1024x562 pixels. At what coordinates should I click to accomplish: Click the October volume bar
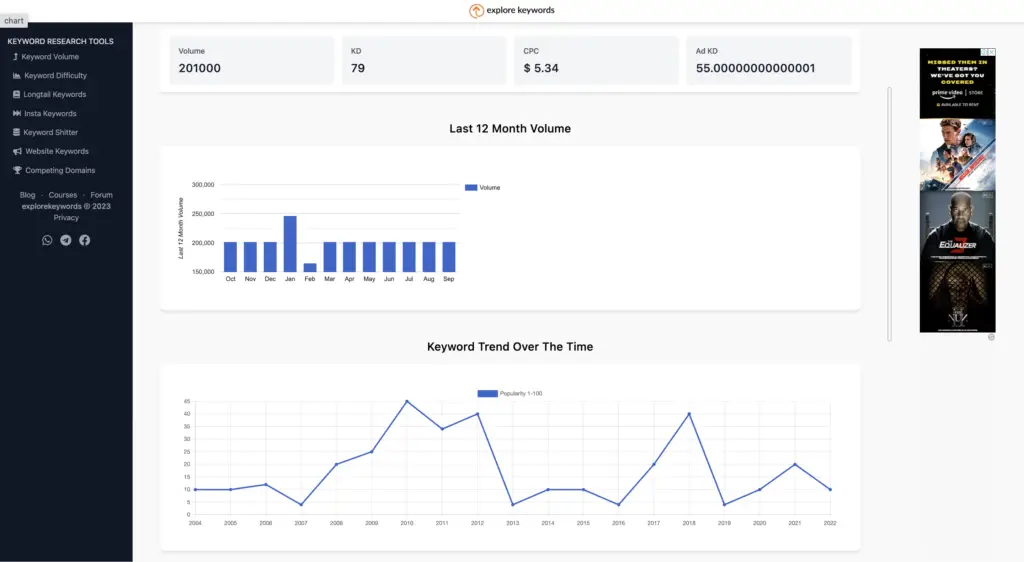pyautogui.click(x=231, y=257)
